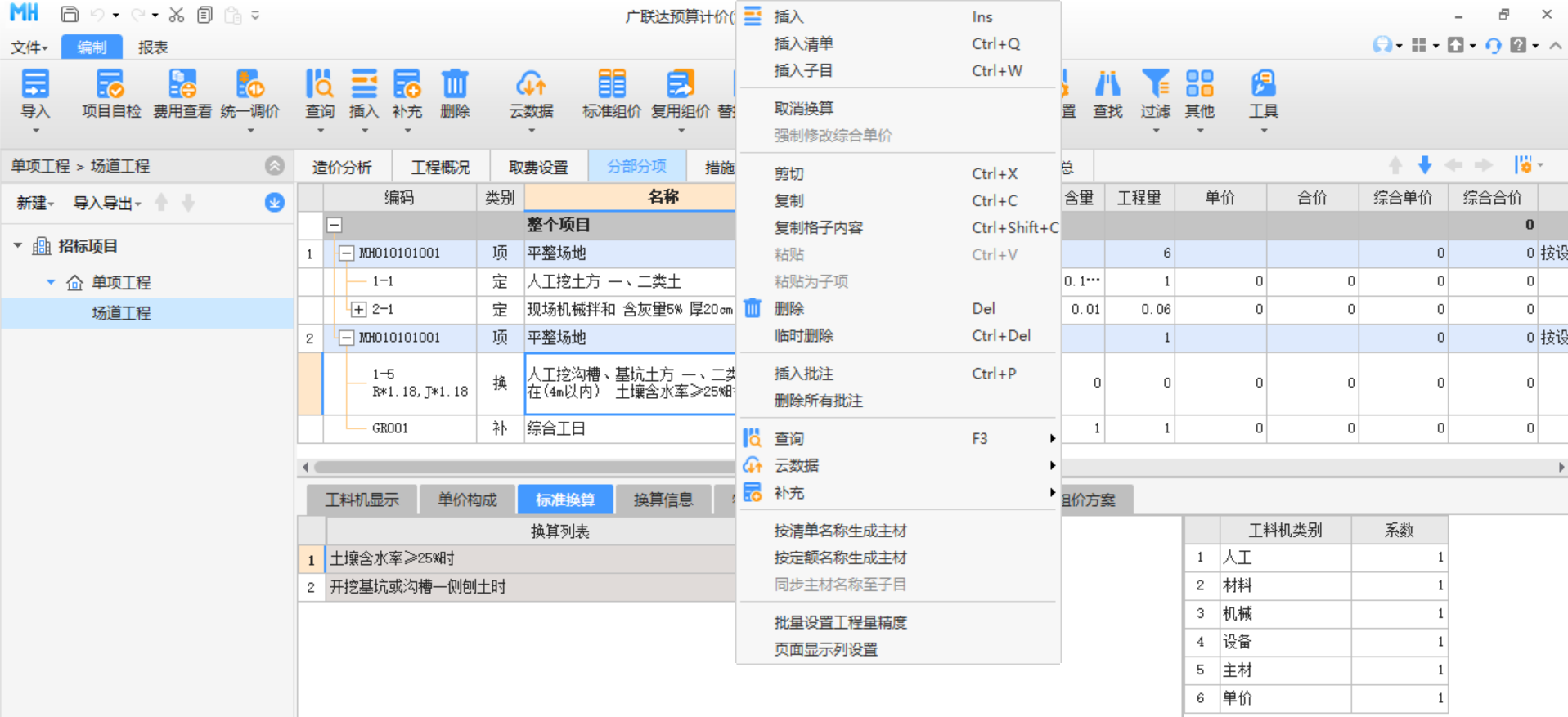1568x717 pixels.
Task: Collapse the first MH010101001 row
Action: coord(347,253)
